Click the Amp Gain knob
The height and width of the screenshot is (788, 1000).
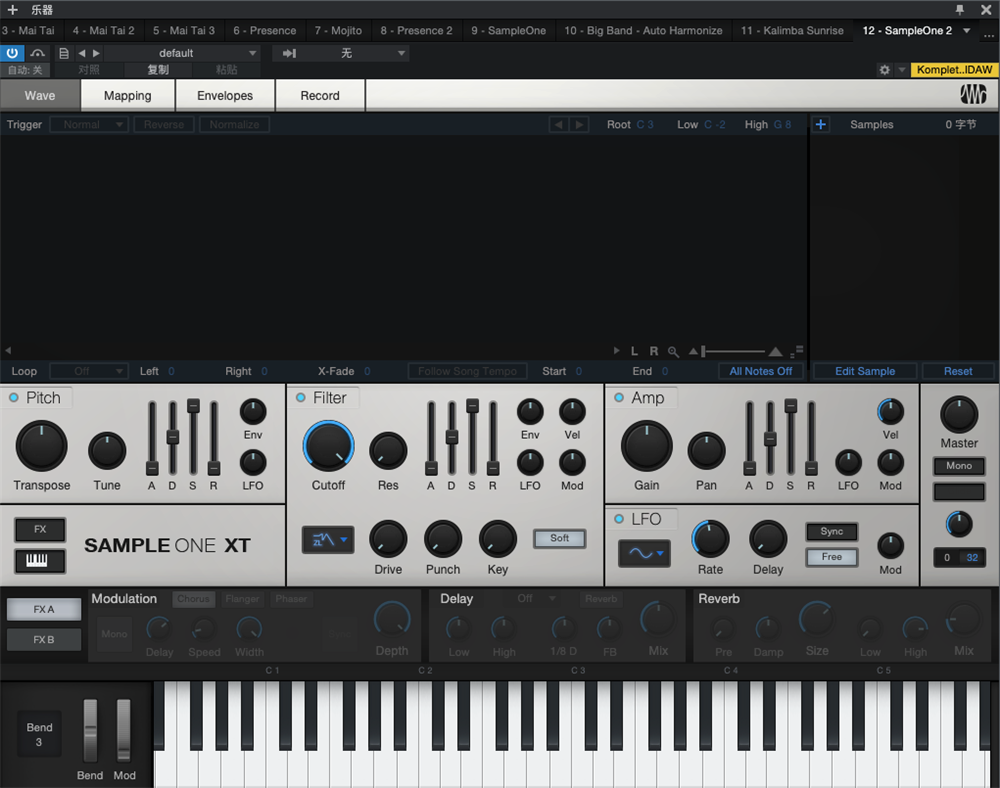tap(647, 446)
